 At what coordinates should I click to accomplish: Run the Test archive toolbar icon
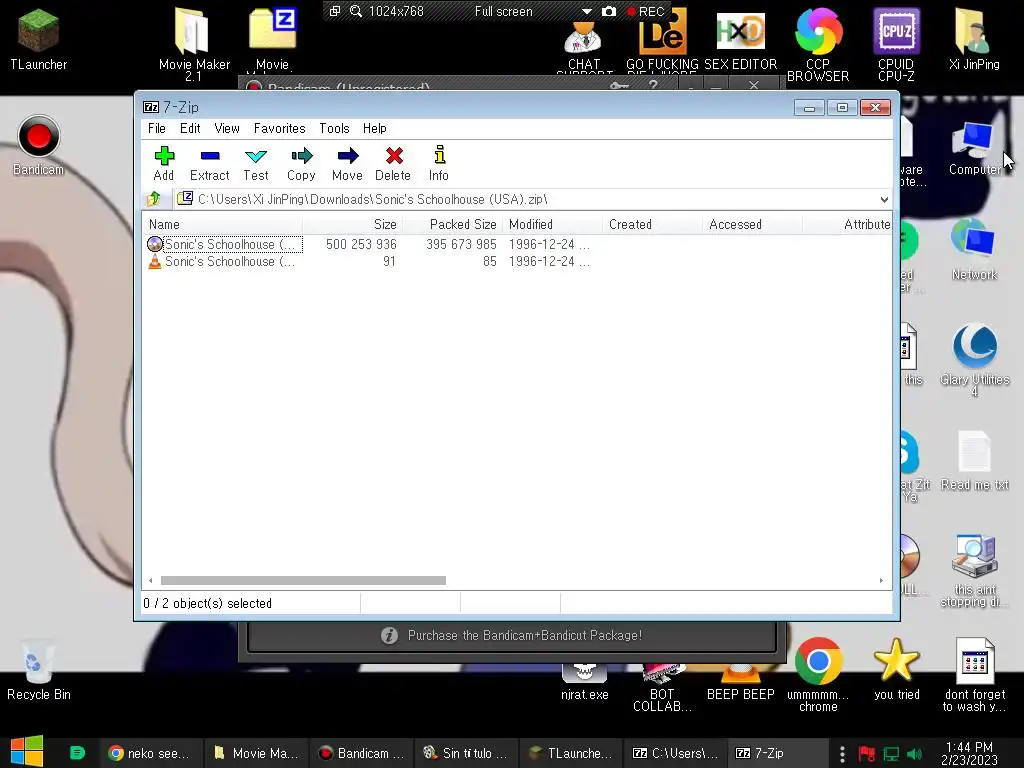tap(255, 163)
